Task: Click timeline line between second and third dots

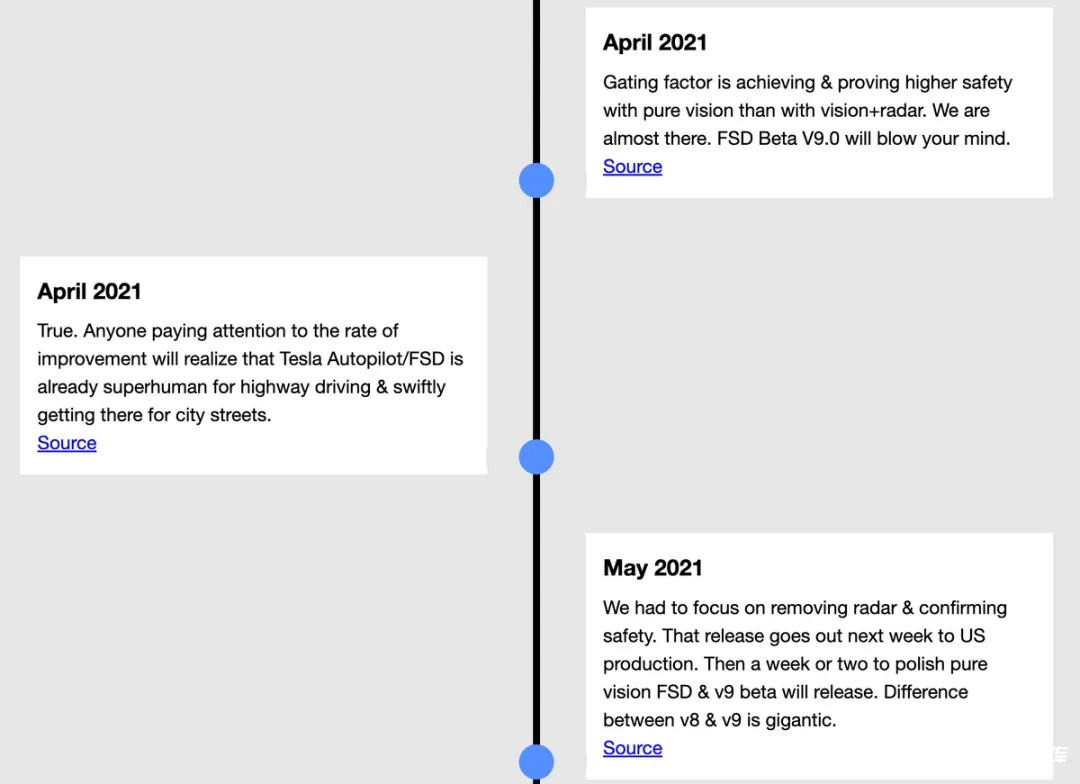Action: click(537, 610)
